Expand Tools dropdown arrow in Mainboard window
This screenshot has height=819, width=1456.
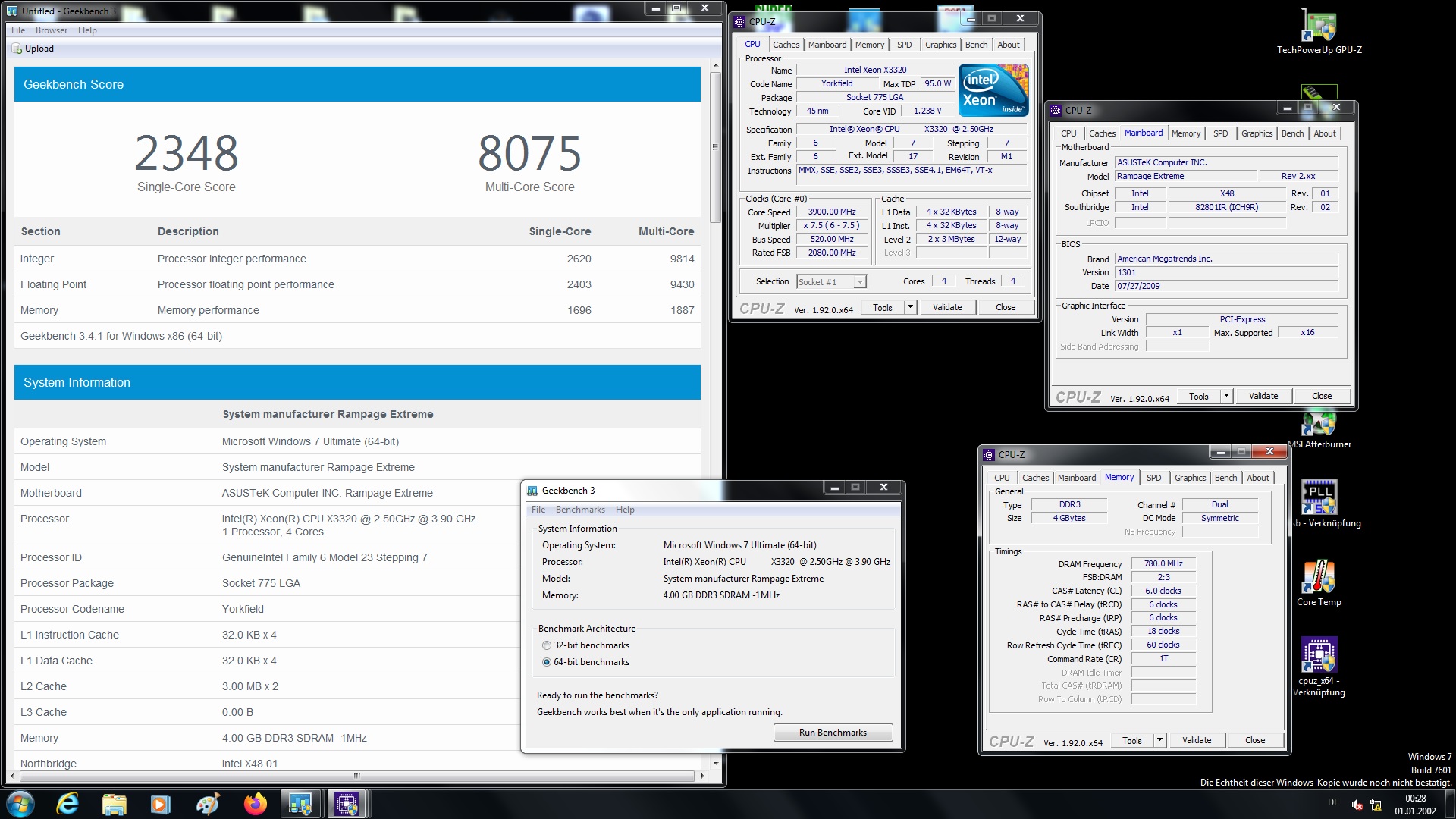[x=1226, y=396]
